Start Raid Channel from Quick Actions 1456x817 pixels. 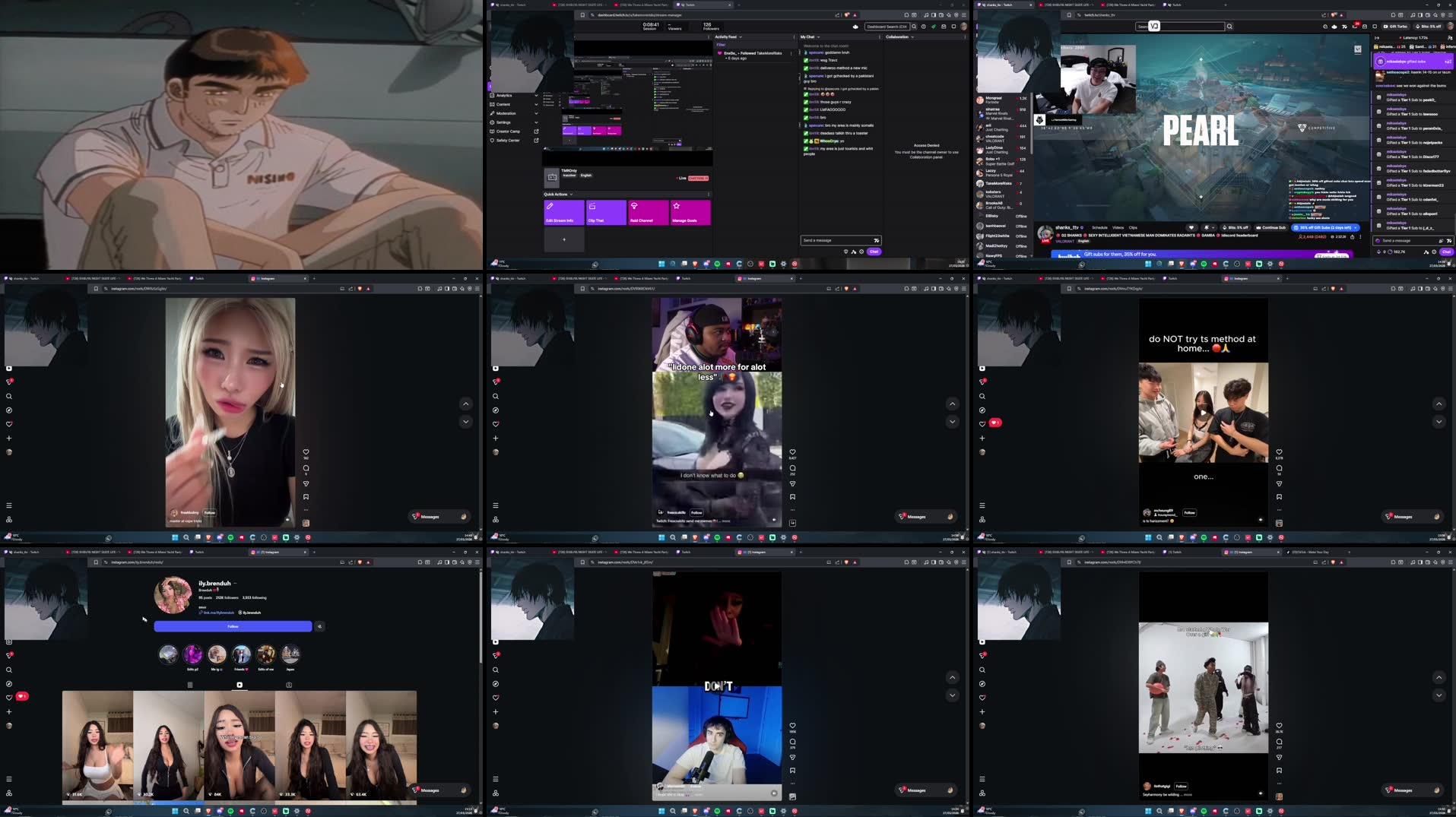click(648, 213)
